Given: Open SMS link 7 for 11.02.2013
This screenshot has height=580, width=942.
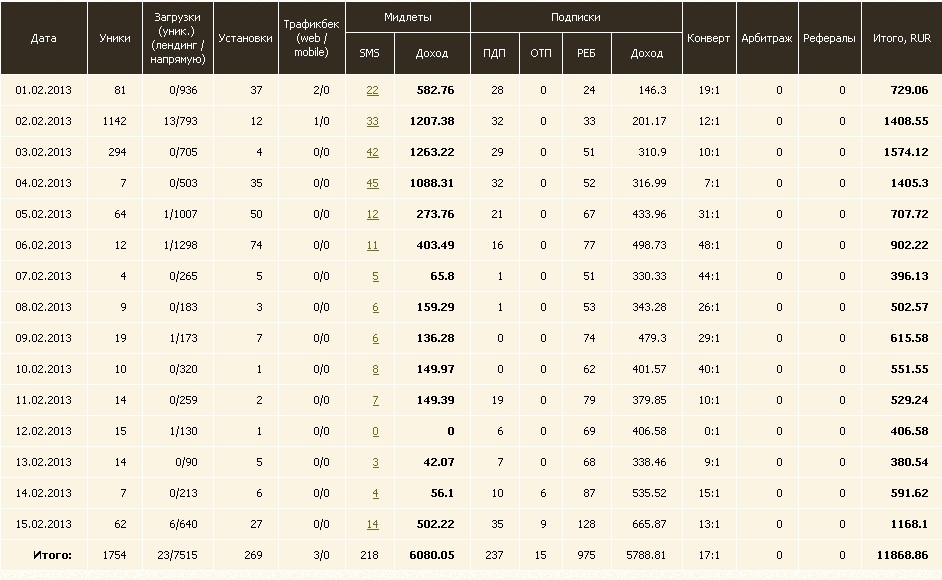Looking at the screenshot, I should pos(375,400).
